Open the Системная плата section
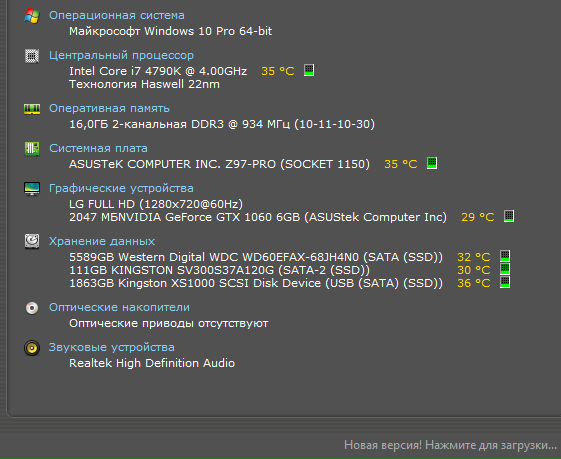The height and width of the screenshot is (459, 561). pos(98,148)
